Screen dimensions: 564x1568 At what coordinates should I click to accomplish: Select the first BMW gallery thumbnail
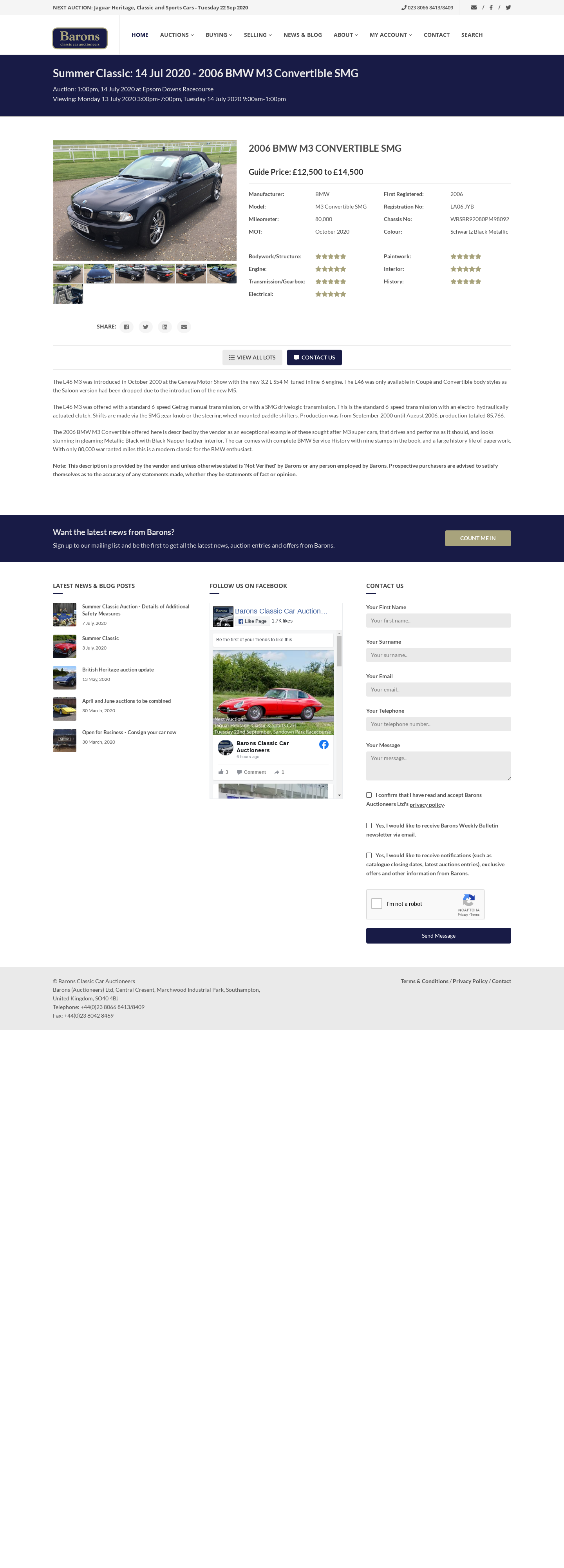coord(68,273)
